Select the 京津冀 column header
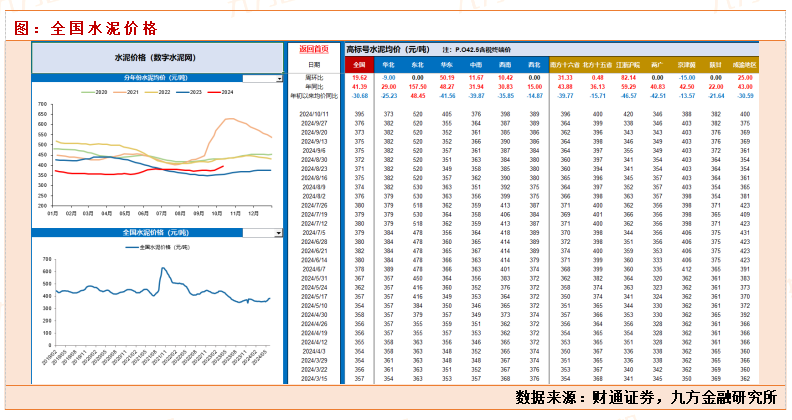This screenshot has height=420, width=792. [686, 65]
